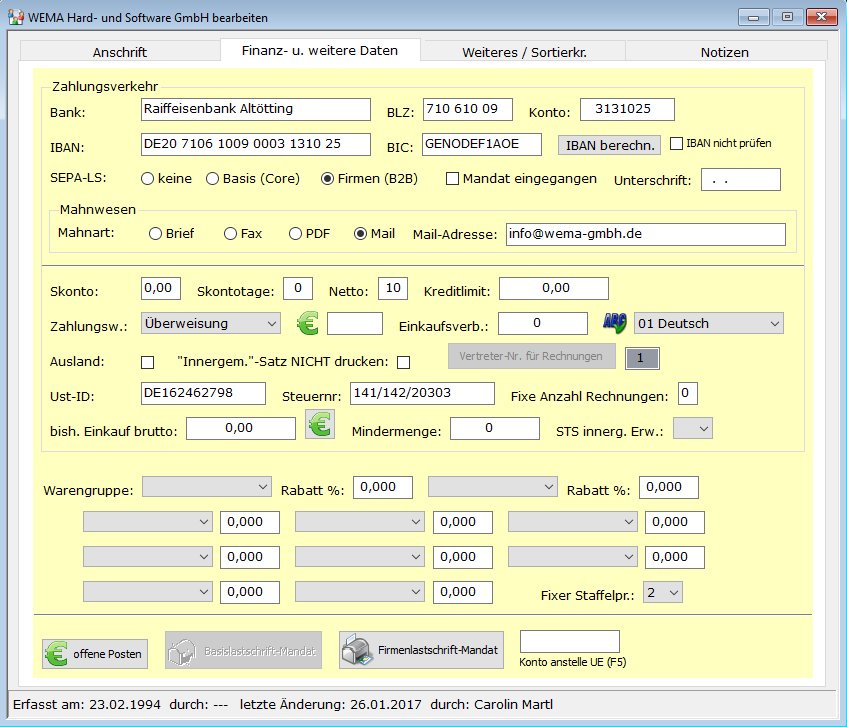Toggle the Ausland checkbox

[x=148, y=361]
